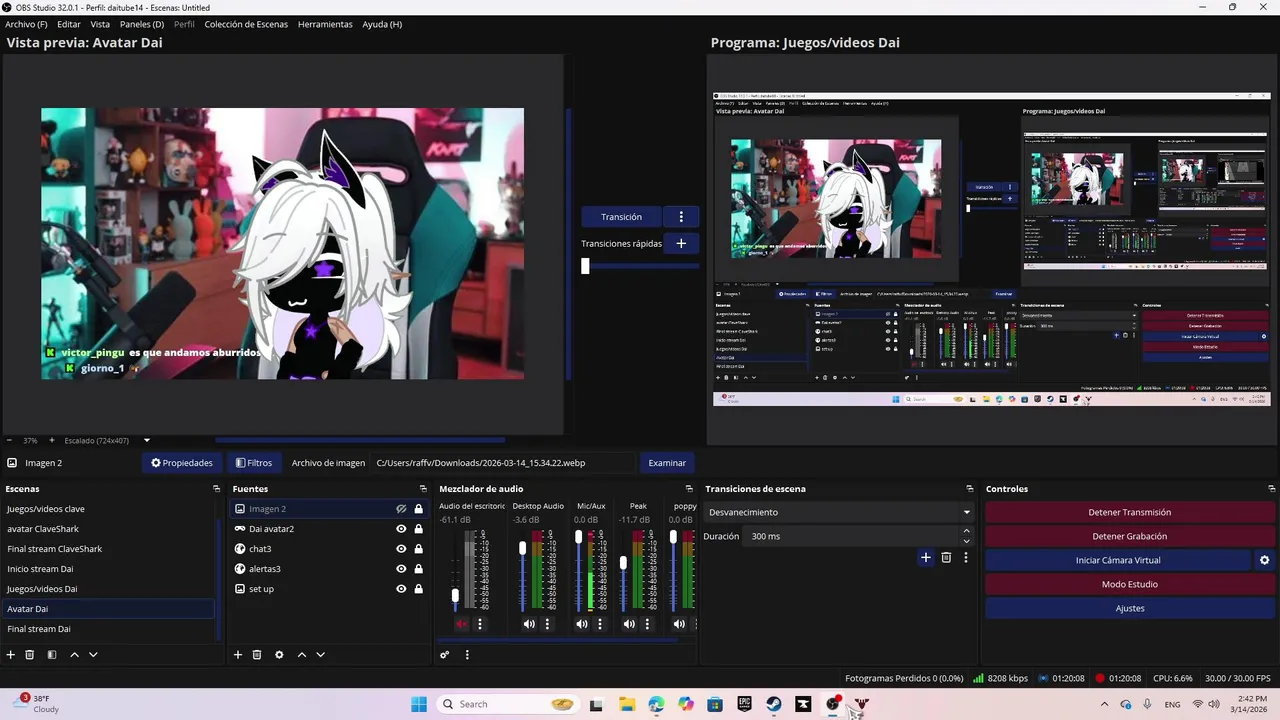Open audio mixer menu three-dot icon
1280x720 pixels.
click(x=467, y=655)
